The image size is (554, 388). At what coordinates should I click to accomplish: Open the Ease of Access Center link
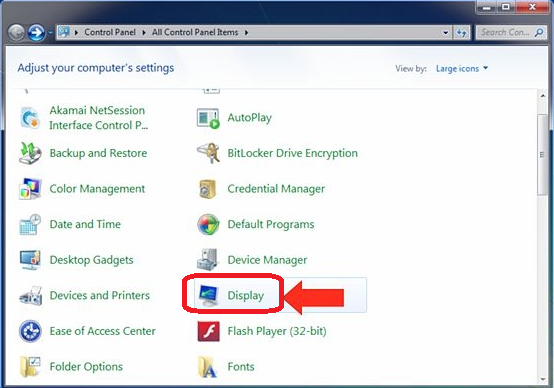coord(102,331)
